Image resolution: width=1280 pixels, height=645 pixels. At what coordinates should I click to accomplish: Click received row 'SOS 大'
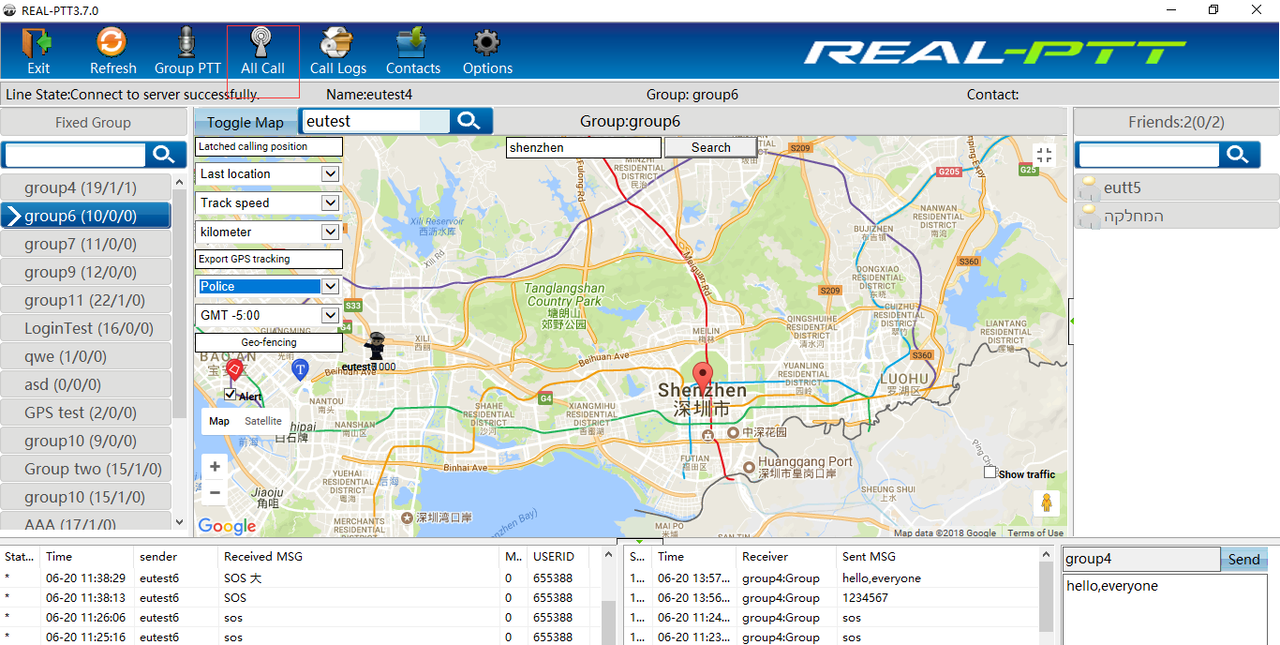[300, 578]
